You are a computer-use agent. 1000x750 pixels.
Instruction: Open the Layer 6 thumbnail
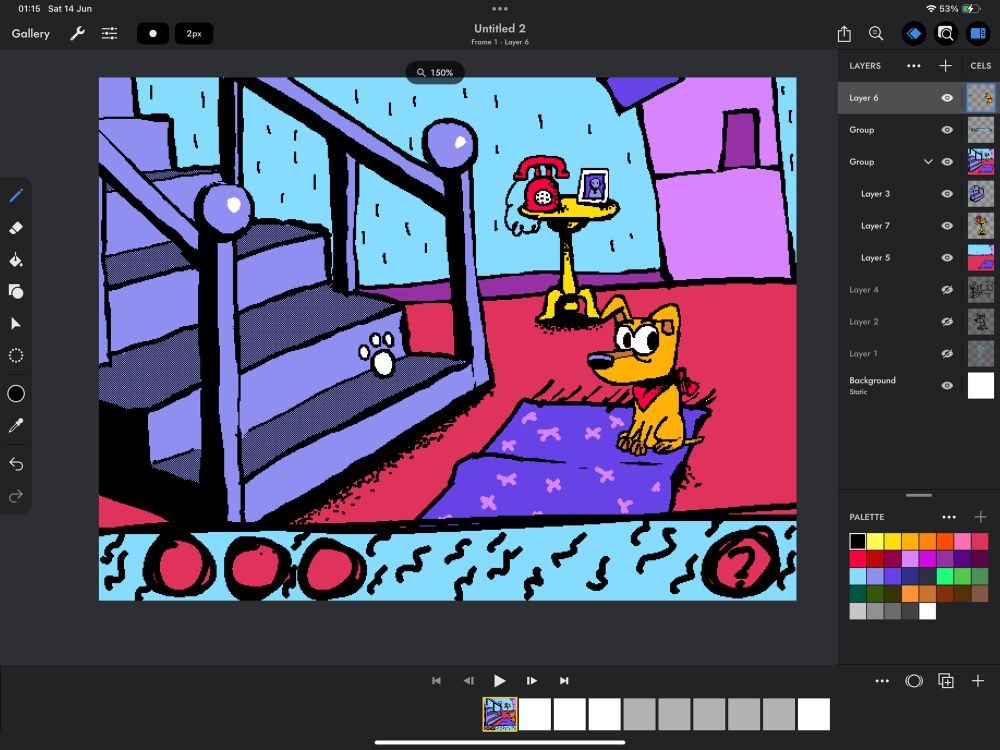tap(980, 98)
